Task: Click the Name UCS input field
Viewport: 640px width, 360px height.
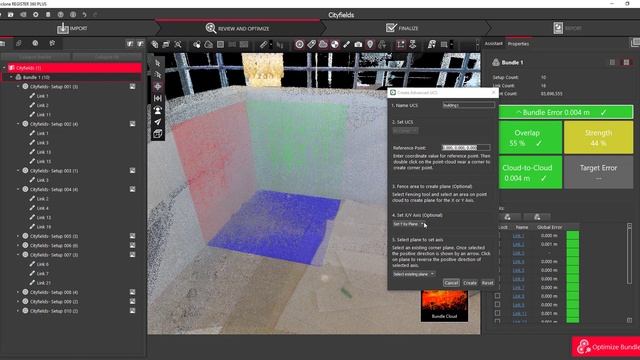Action: (469, 105)
